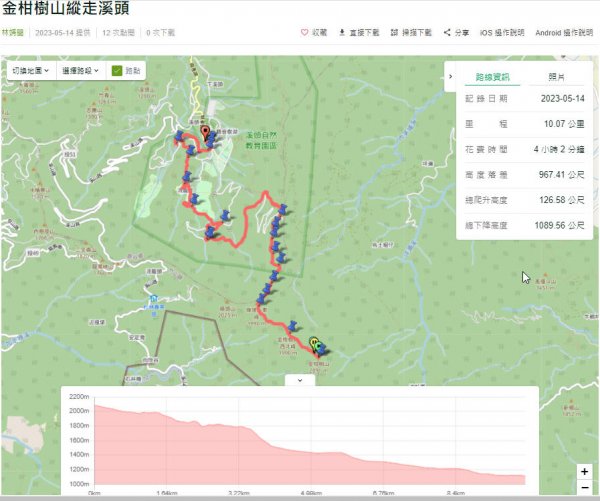Click the direct download icon
600x501 pixels.
[x=342, y=33]
